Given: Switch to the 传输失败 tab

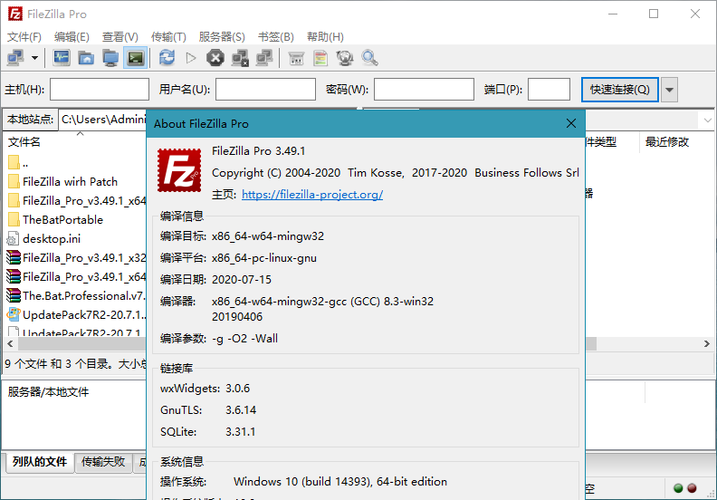Looking at the screenshot, I should click(x=103, y=462).
